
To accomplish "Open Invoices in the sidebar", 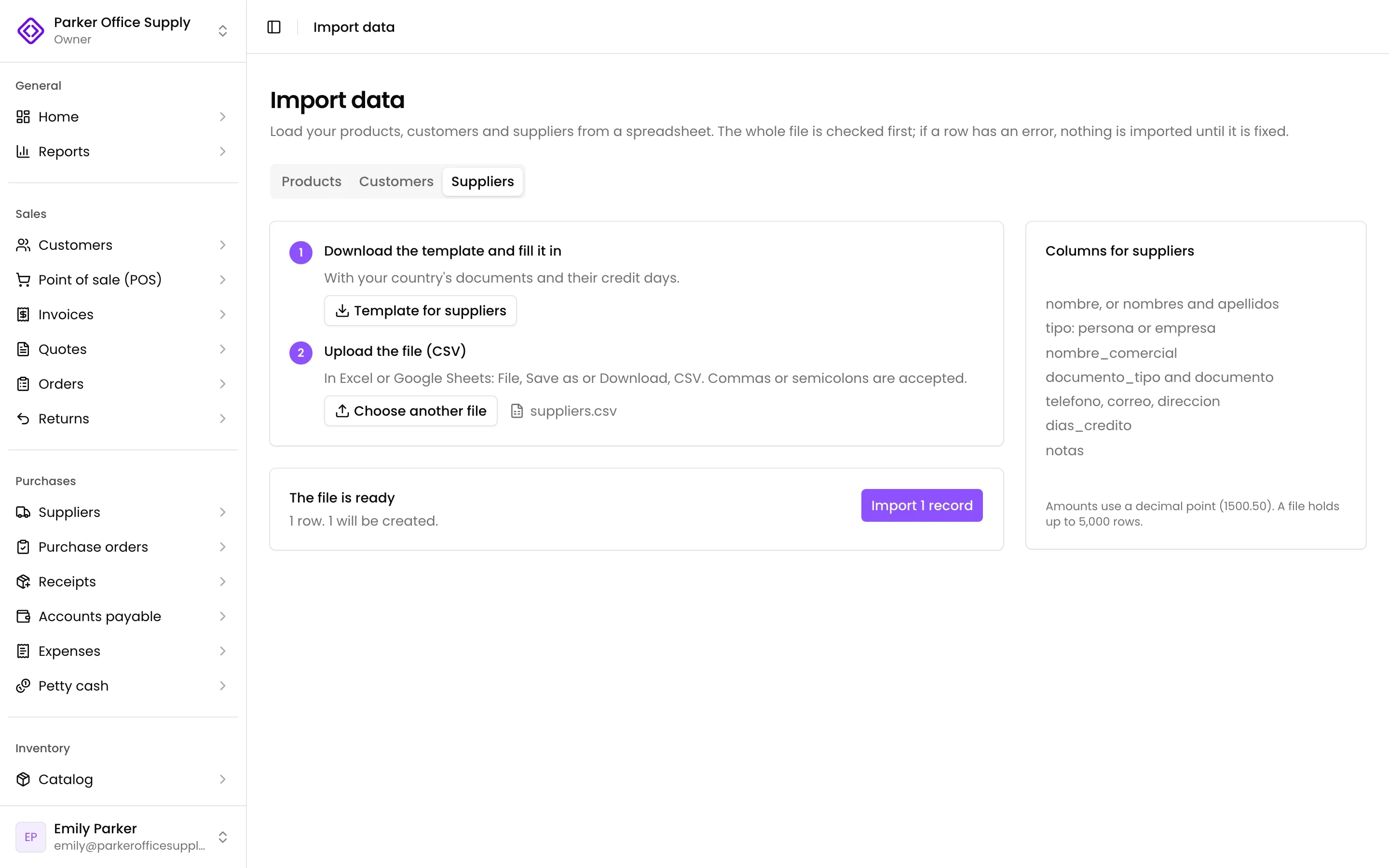I will click(123, 314).
